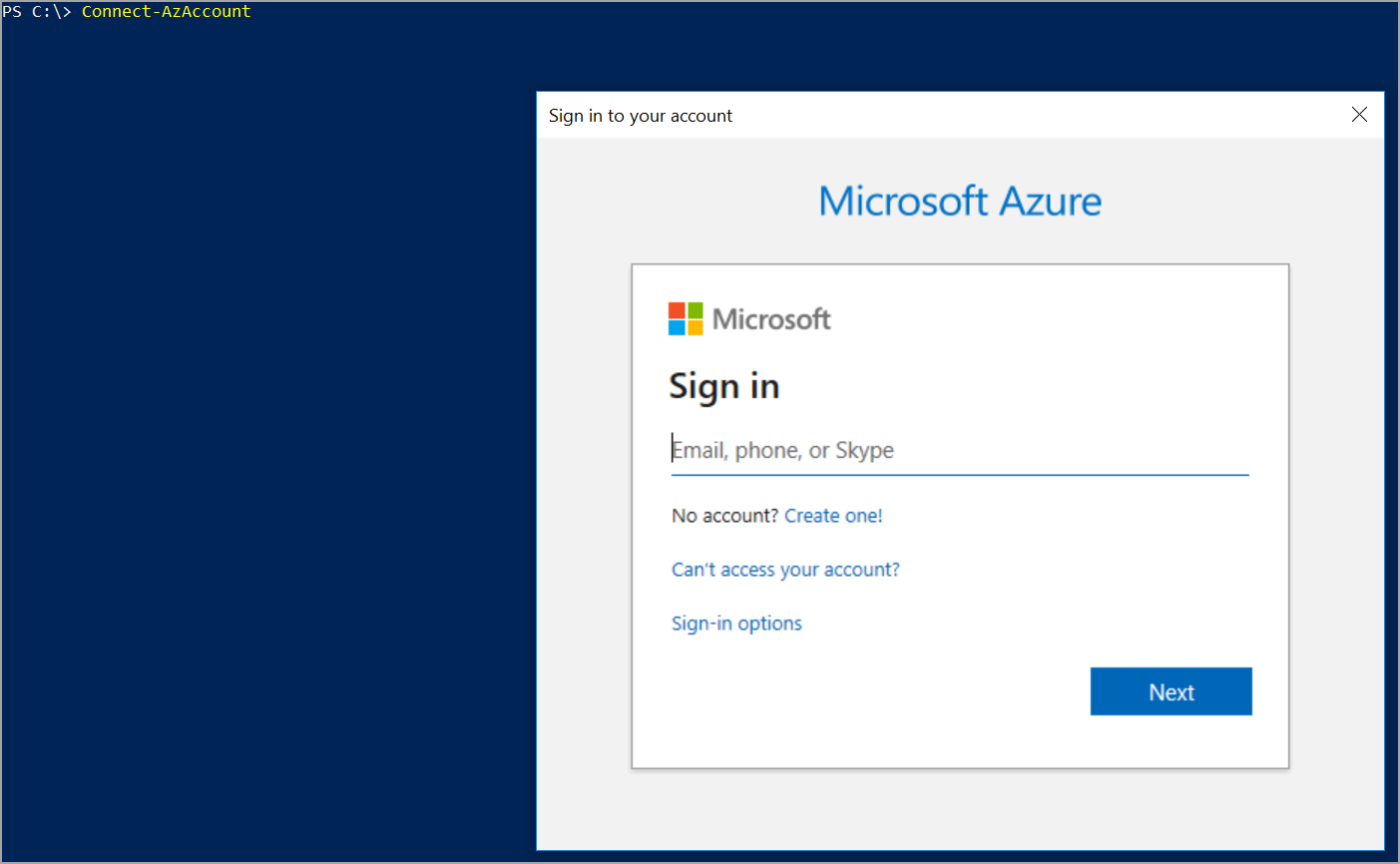Click the No account? label text
Viewport: 1400px width, 864px height.
point(724,516)
